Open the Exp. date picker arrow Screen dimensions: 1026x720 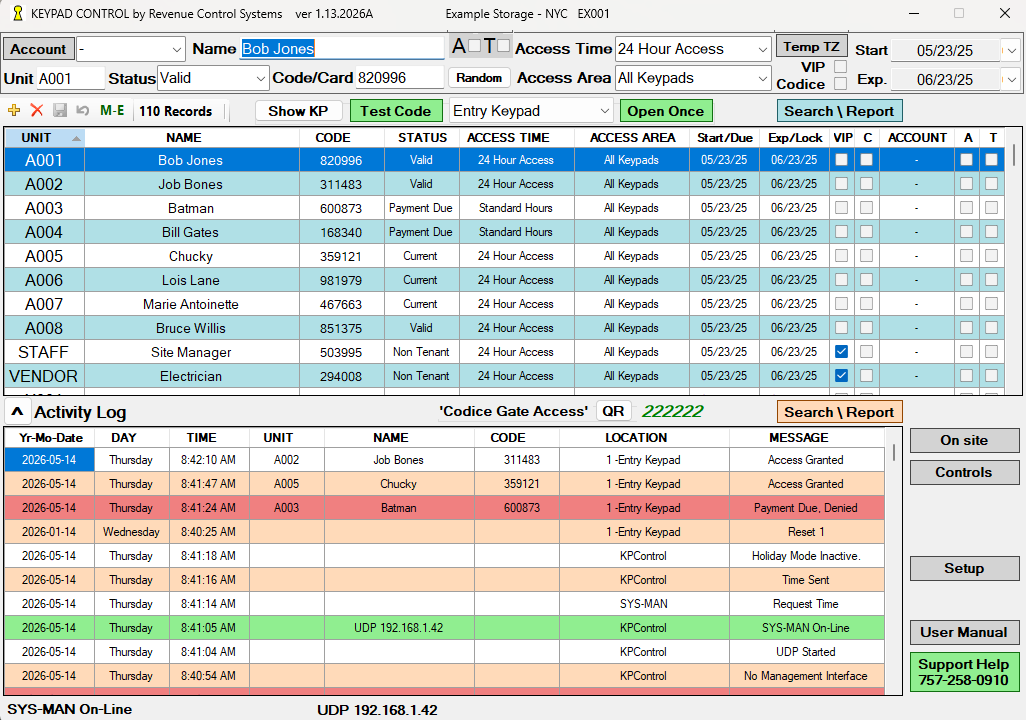click(1012, 80)
